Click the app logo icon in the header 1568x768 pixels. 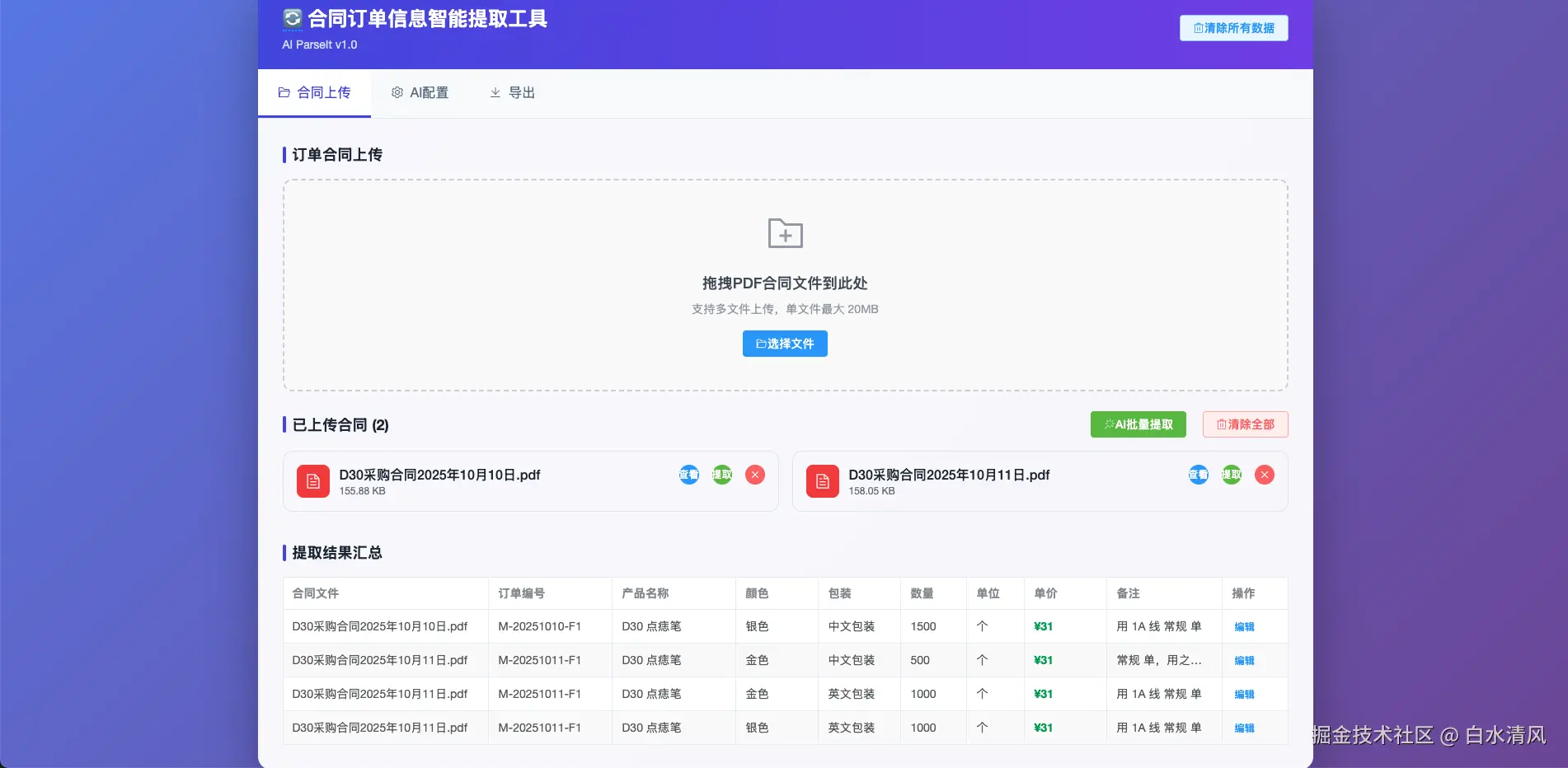point(292,19)
